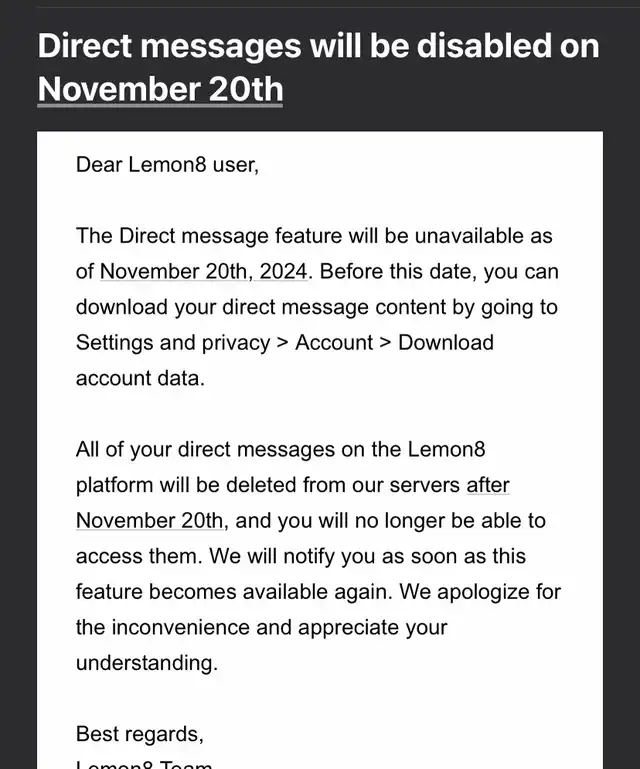Click the 'Direct messages will be disabled on' title
This screenshot has height=769, width=640.
coord(318,46)
